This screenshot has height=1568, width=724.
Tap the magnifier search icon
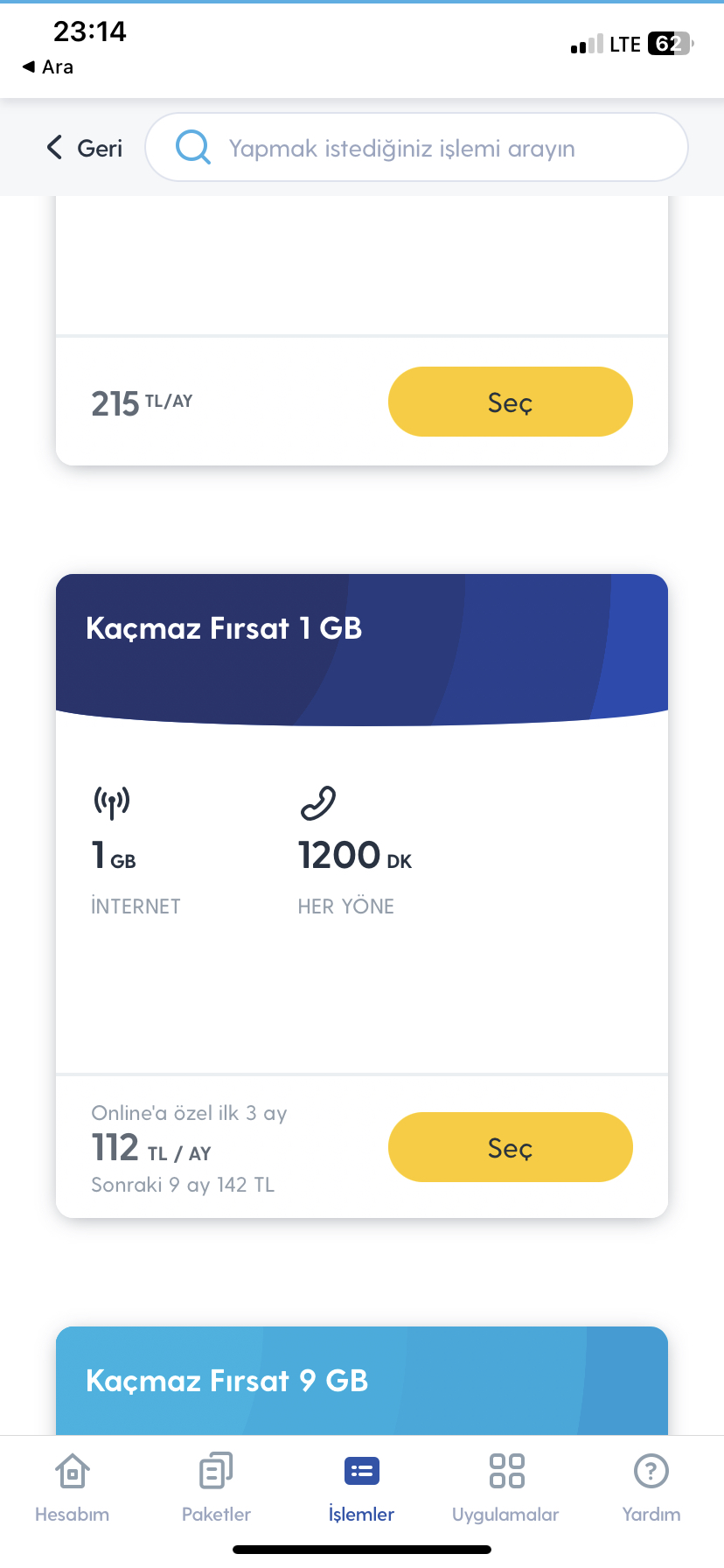coord(193,148)
